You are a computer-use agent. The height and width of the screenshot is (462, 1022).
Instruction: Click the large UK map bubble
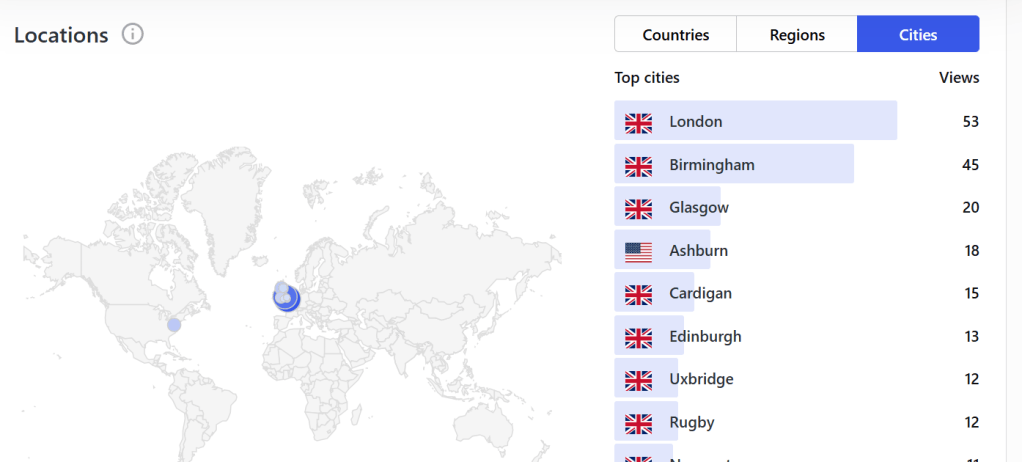click(x=287, y=298)
